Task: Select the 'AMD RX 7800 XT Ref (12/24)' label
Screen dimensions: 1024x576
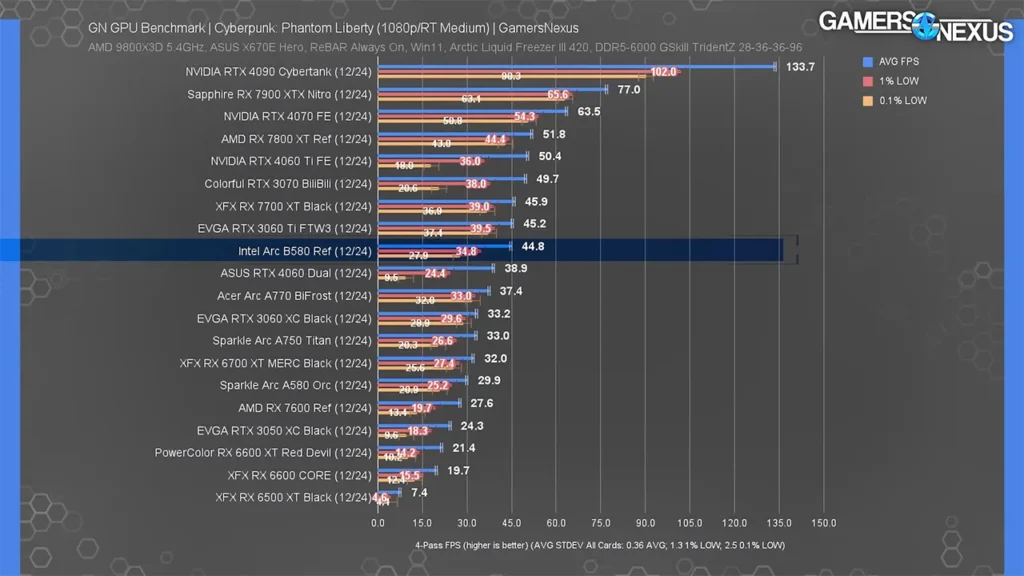Action: pyautogui.click(x=296, y=139)
